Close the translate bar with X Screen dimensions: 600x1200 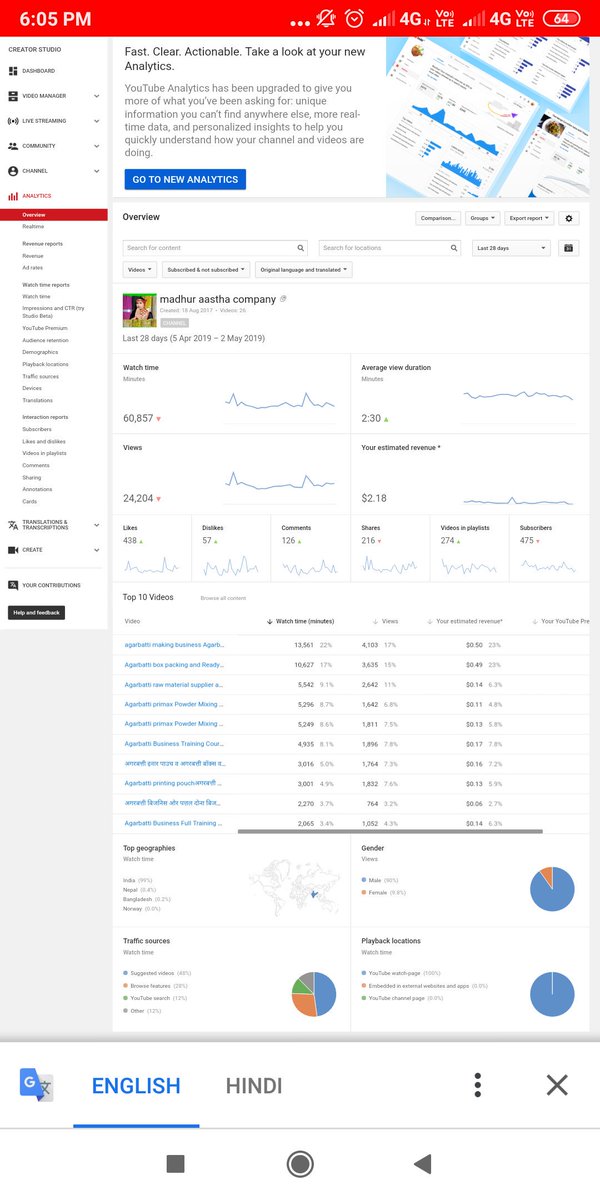557,1085
